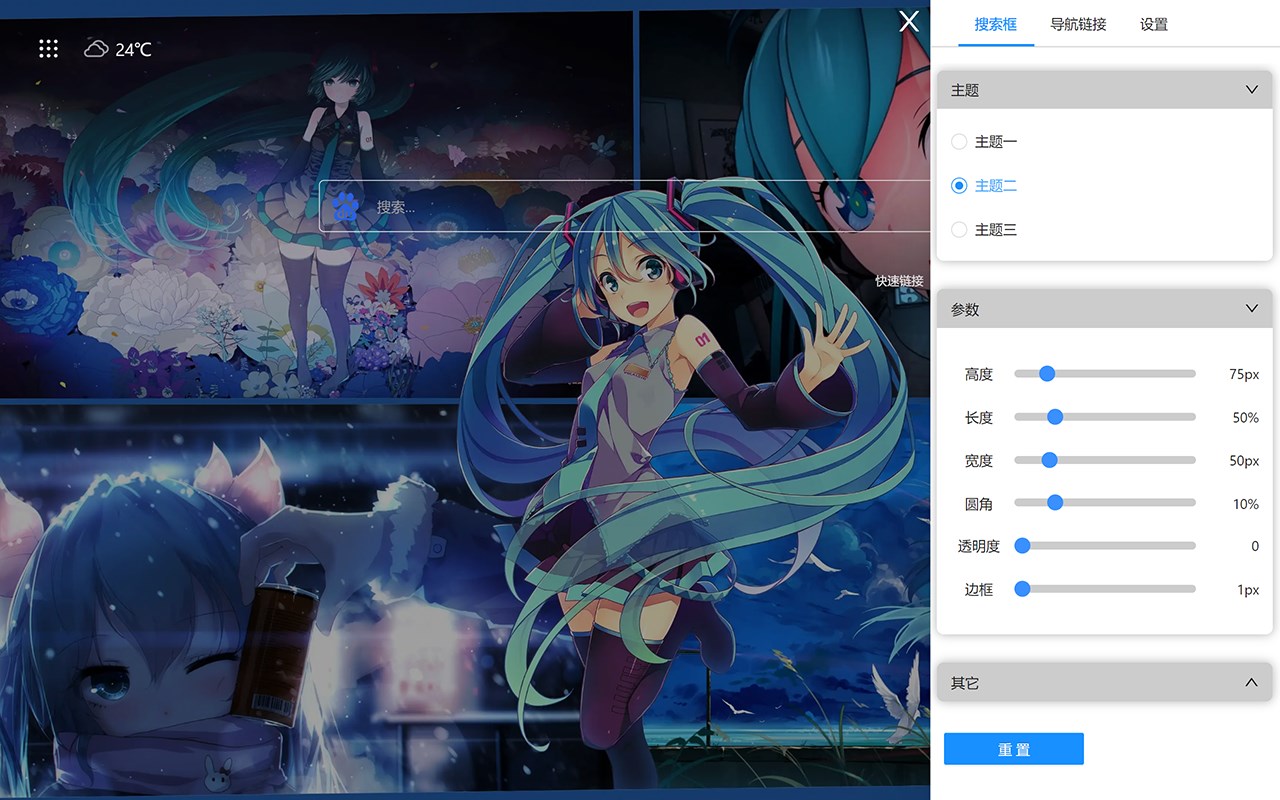This screenshot has height=800, width=1280.
Task: Click the Baidu paw search engine icon
Action: 346,207
